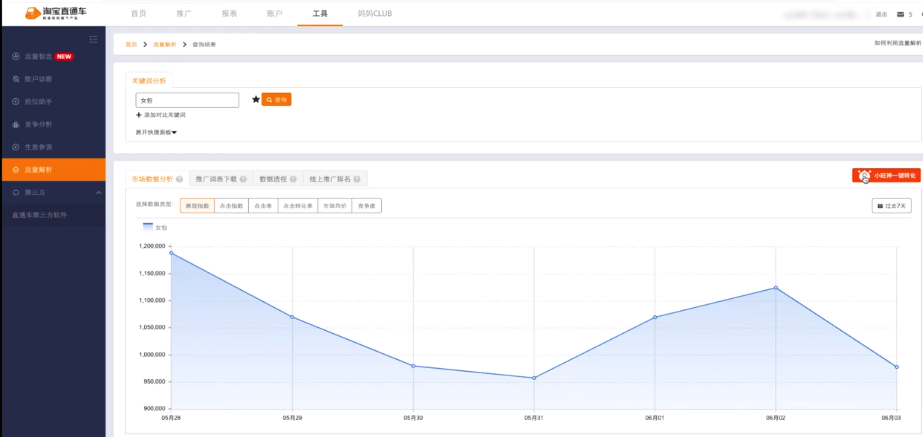This screenshot has width=923, height=437.
Task: Click the 竞争分析 chart icon
Action: [x=16, y=124]
